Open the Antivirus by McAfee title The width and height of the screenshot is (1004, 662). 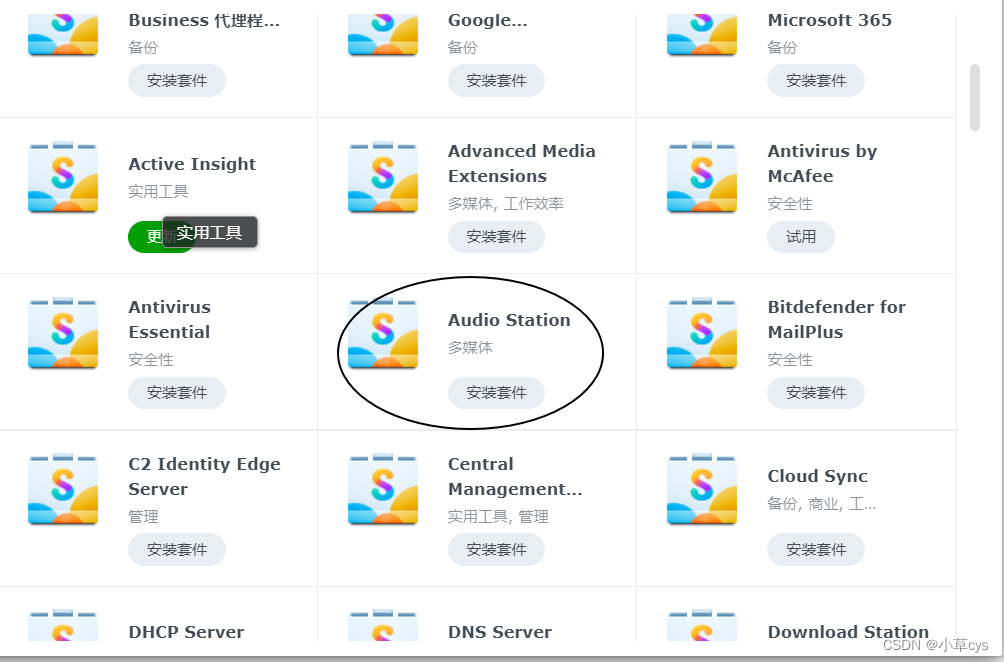[x=822, y=163]
